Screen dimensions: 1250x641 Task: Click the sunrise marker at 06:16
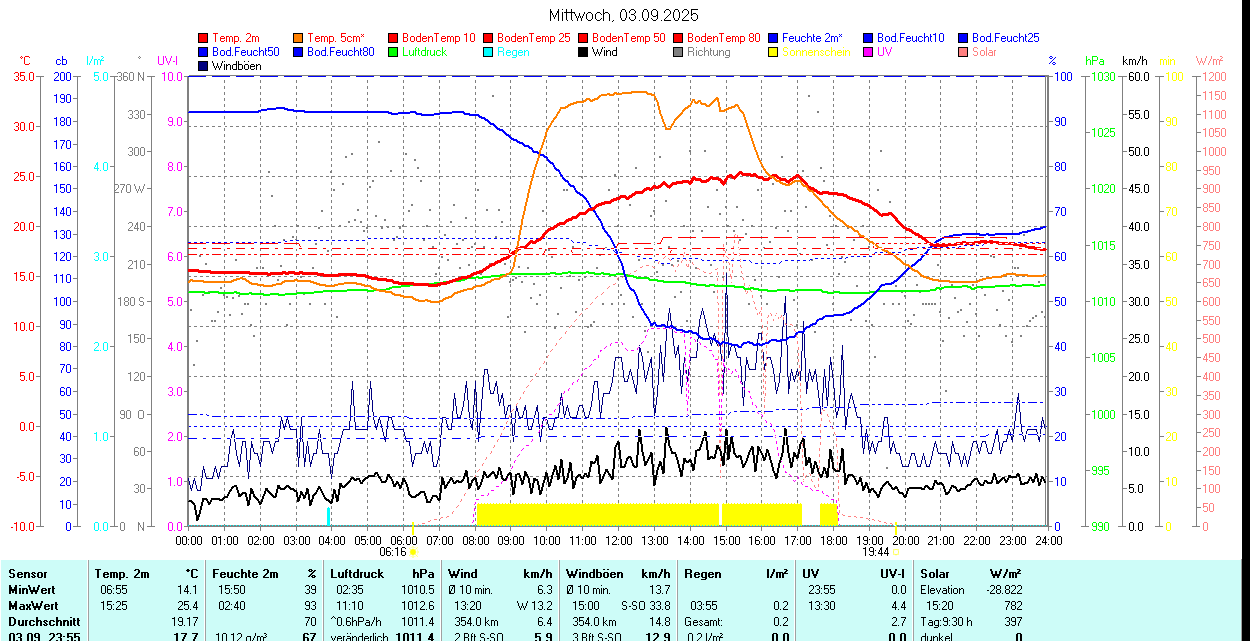coord(413,551)
